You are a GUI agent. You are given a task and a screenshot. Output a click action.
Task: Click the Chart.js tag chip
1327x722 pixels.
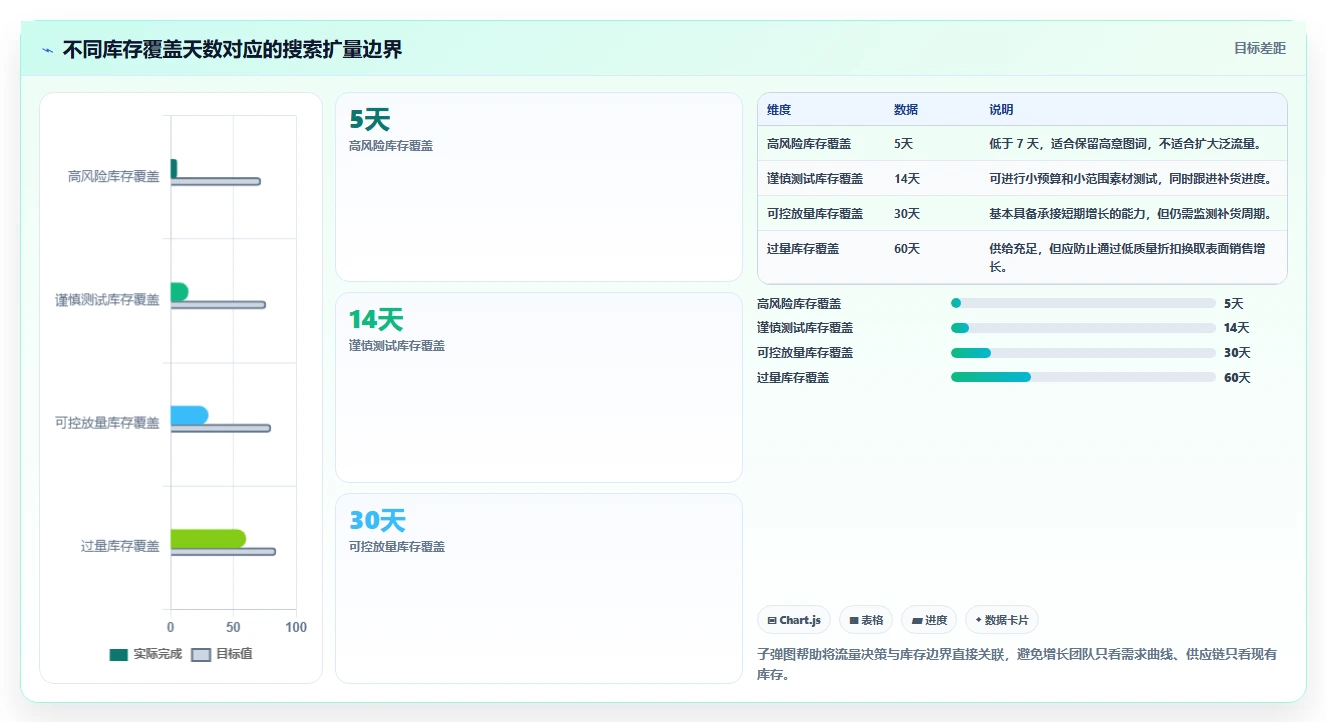click(794, 620)
